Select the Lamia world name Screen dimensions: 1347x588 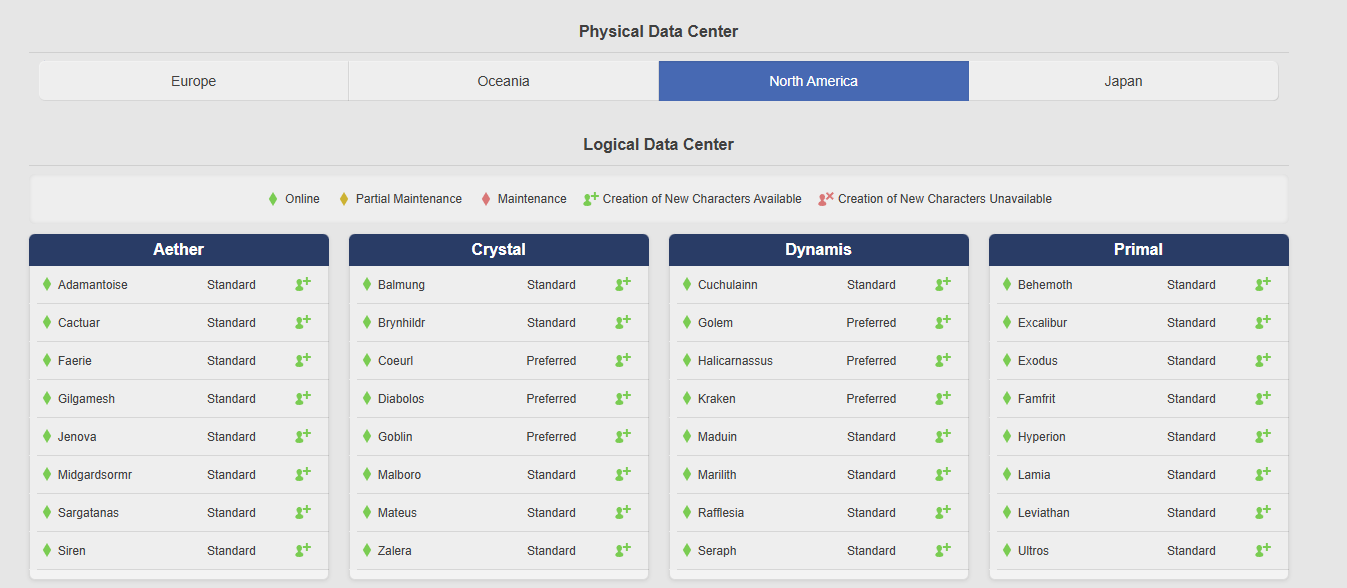[1034, 475]
